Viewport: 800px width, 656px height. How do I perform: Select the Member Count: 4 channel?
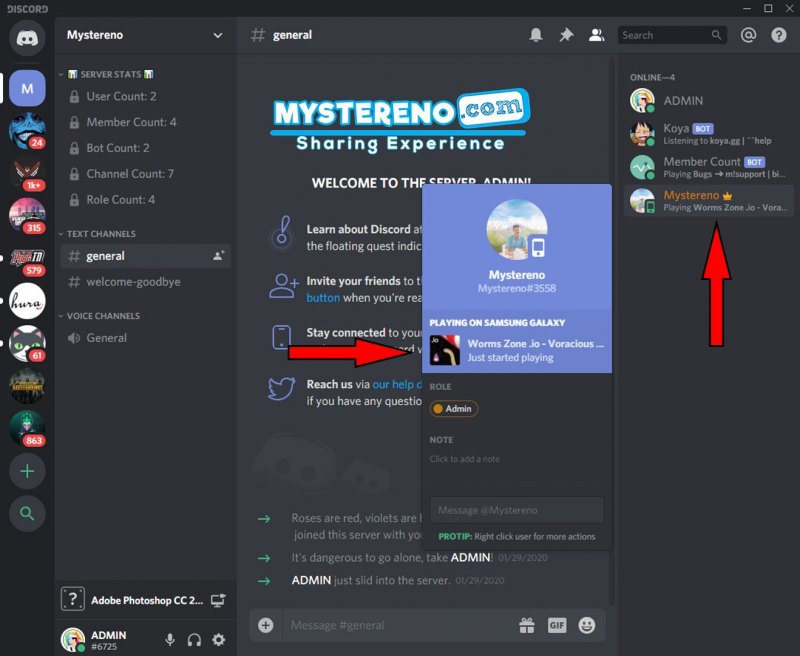pos(145,122)
